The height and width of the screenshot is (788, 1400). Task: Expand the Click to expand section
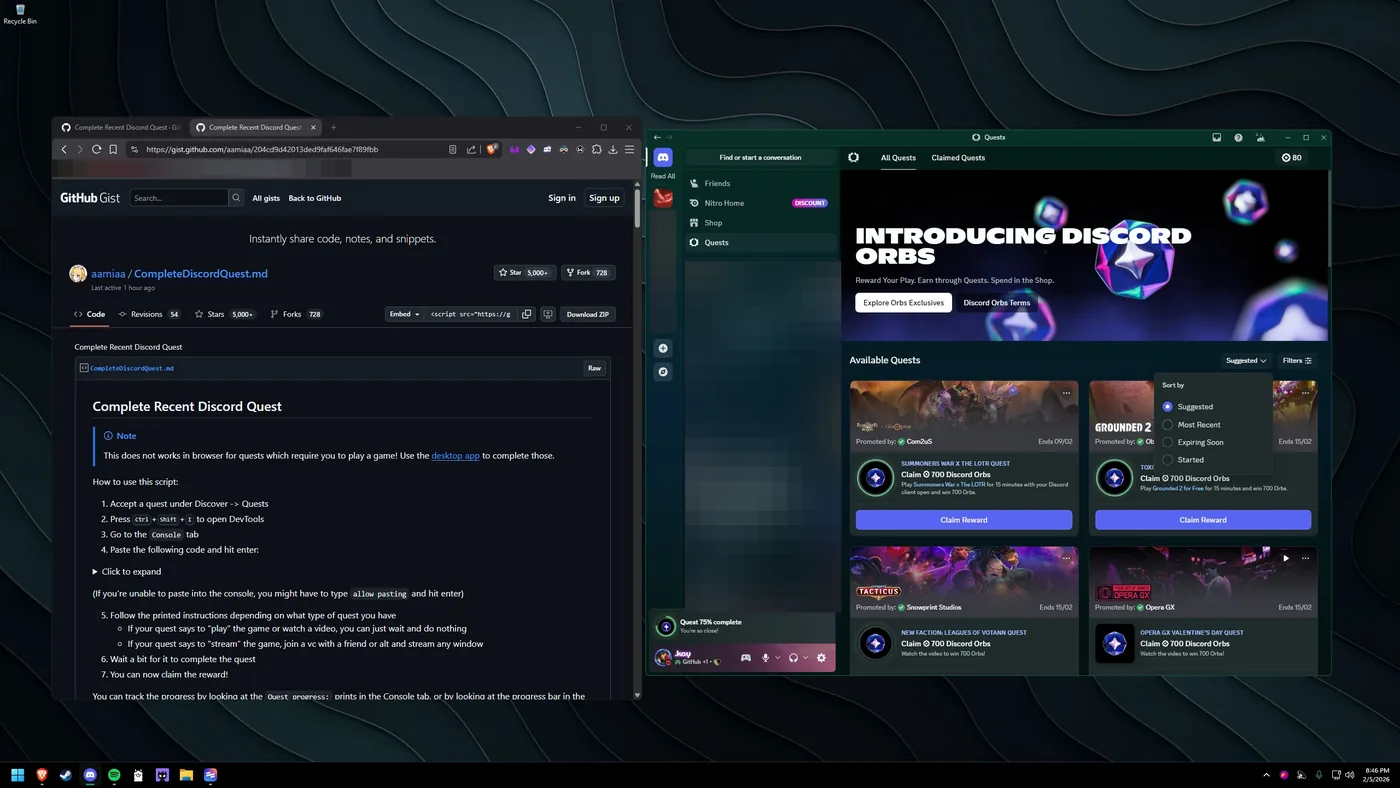point(126,572)
